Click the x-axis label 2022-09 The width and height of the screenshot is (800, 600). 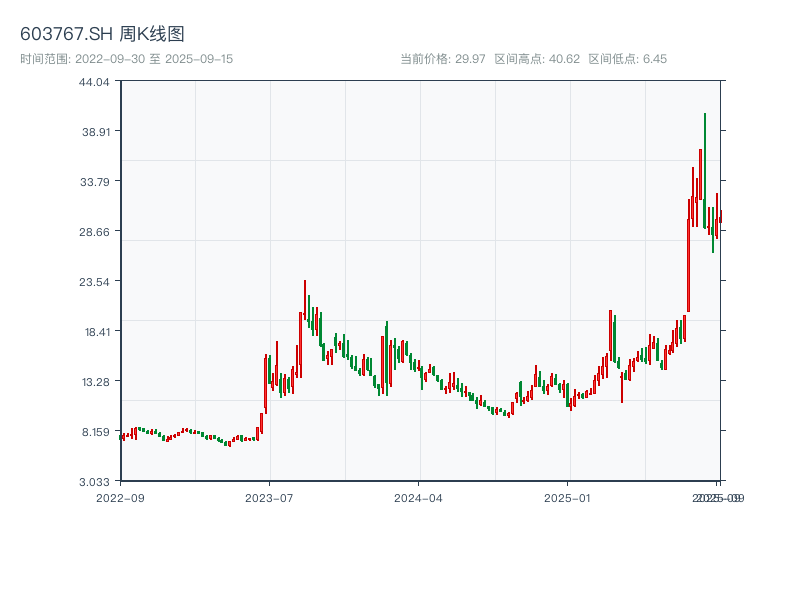tap(120, 498)
